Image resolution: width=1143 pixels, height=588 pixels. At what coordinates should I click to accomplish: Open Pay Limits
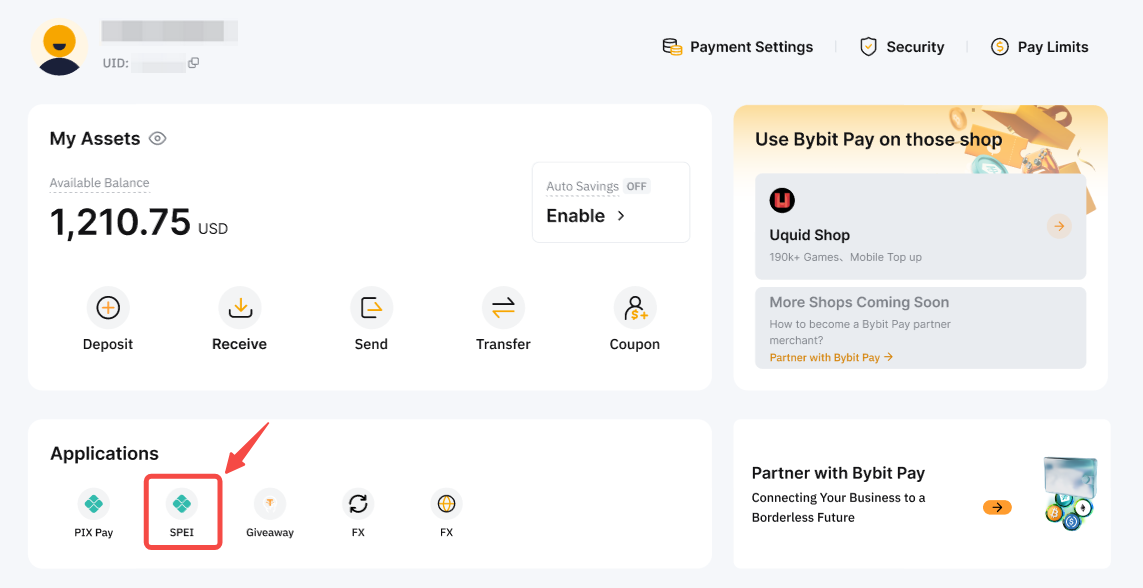point(1039,47)
